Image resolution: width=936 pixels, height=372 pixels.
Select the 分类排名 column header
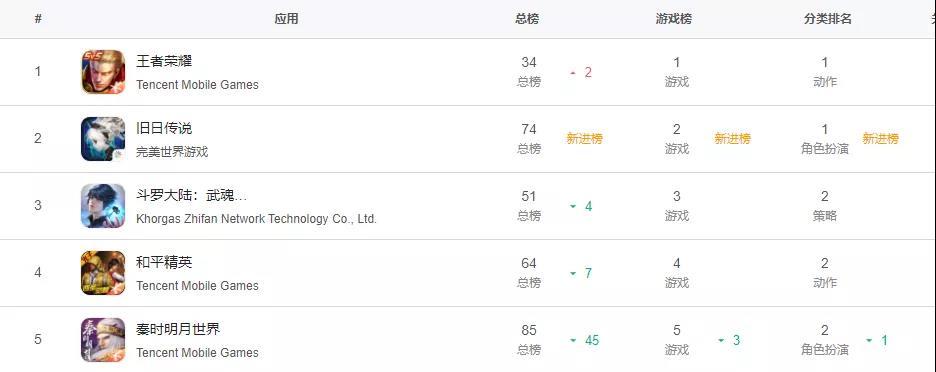pos(827,19)
